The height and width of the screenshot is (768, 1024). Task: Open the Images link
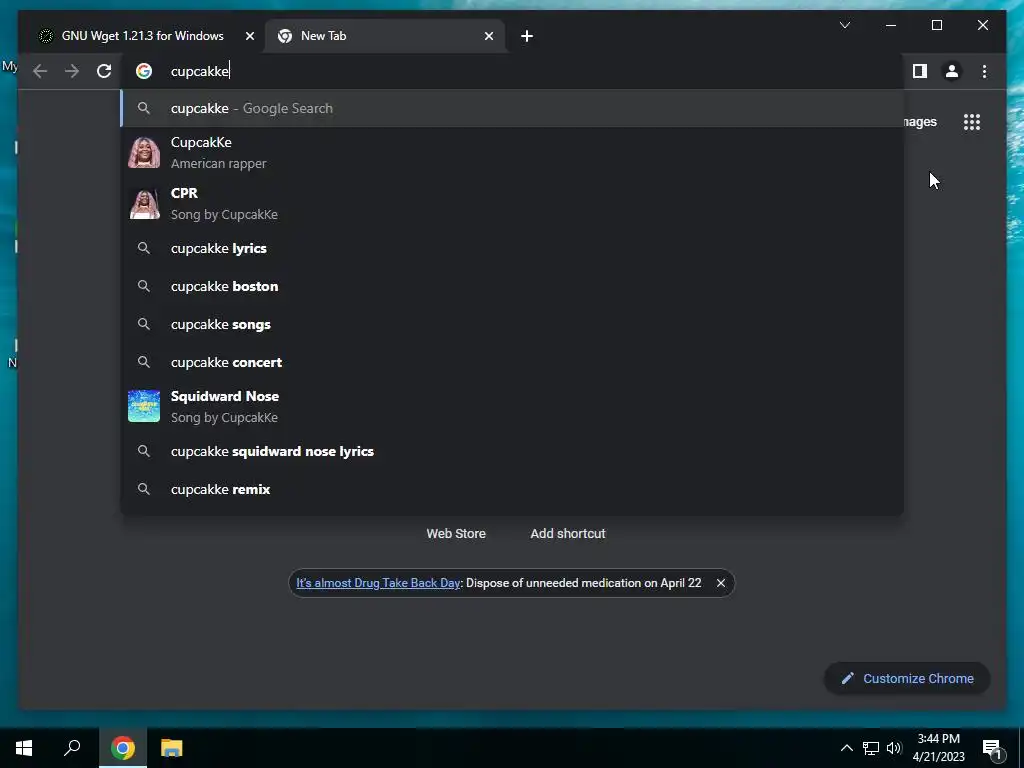pyautogui.click(x=920, y=122)
